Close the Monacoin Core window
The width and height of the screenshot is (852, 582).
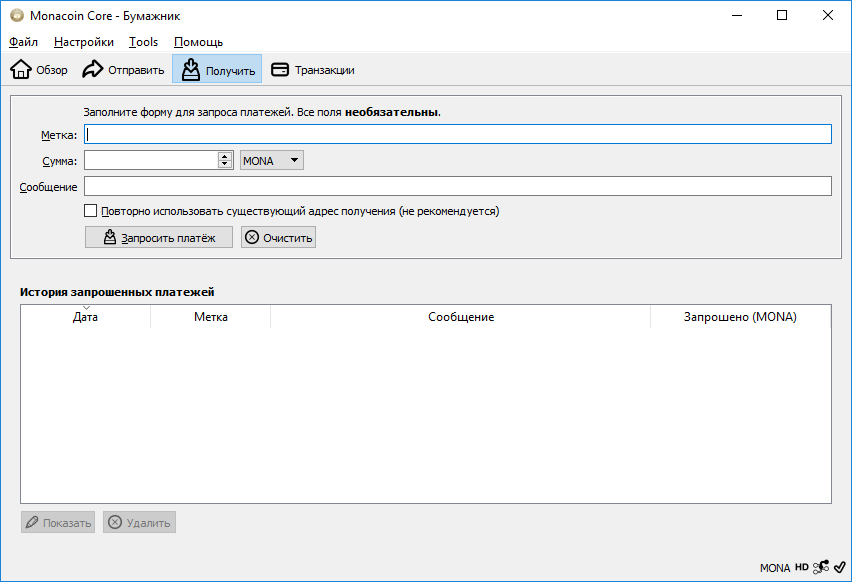point(828,15)
